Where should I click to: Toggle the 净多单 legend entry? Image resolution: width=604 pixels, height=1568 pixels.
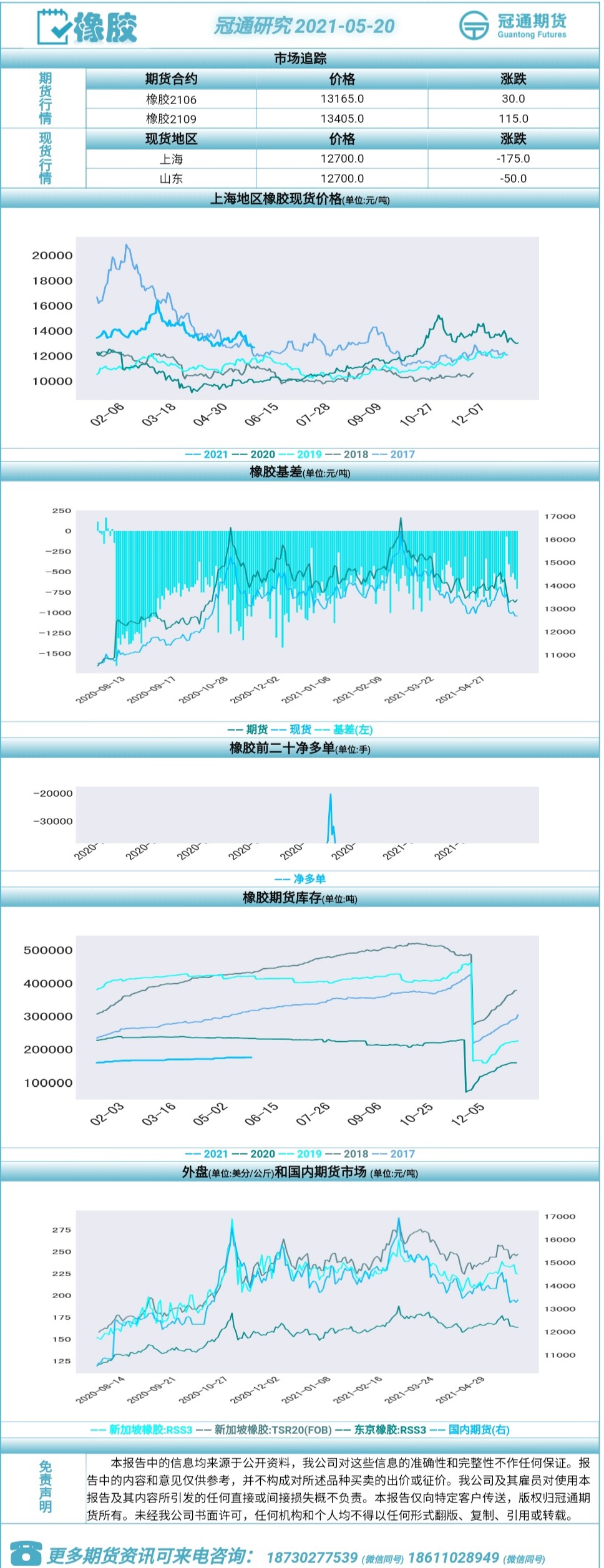pyautogui.click(x=301, y=879)
